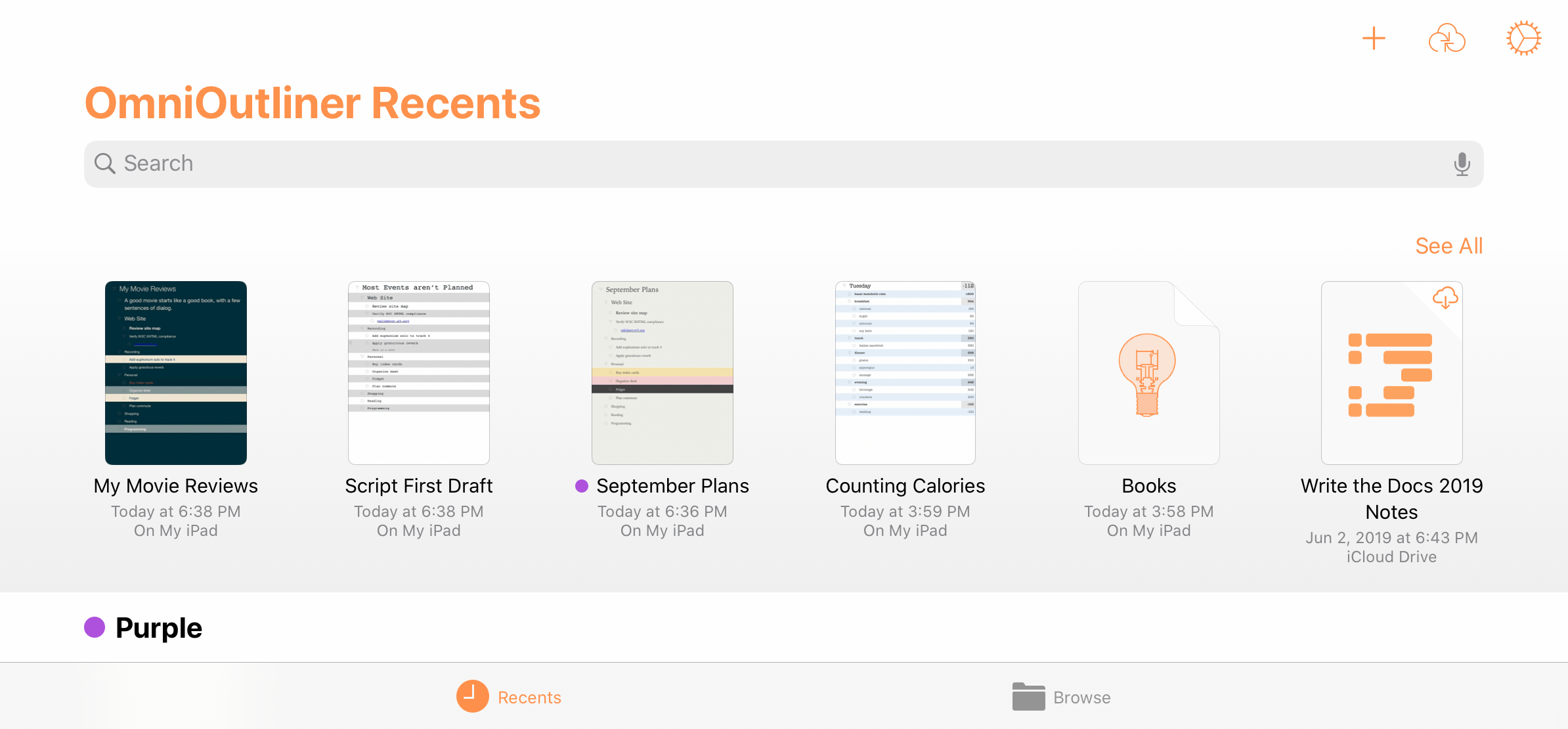This screenshot has width=1568, height=729.
Task: Click Today at 3:58 PM timestamp
Action: click(1149, 512)
